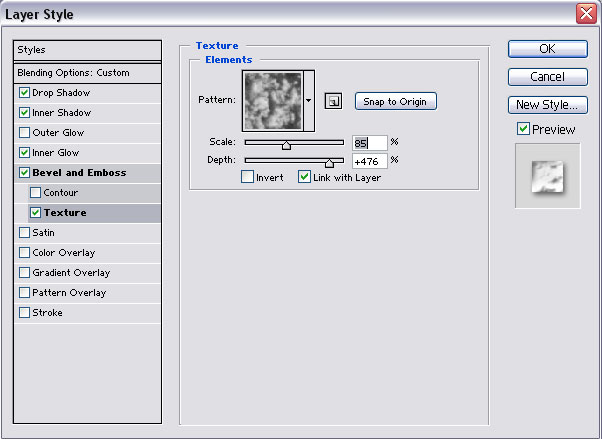
Task: Open the Satin settings label
Action: coord(43,232)
